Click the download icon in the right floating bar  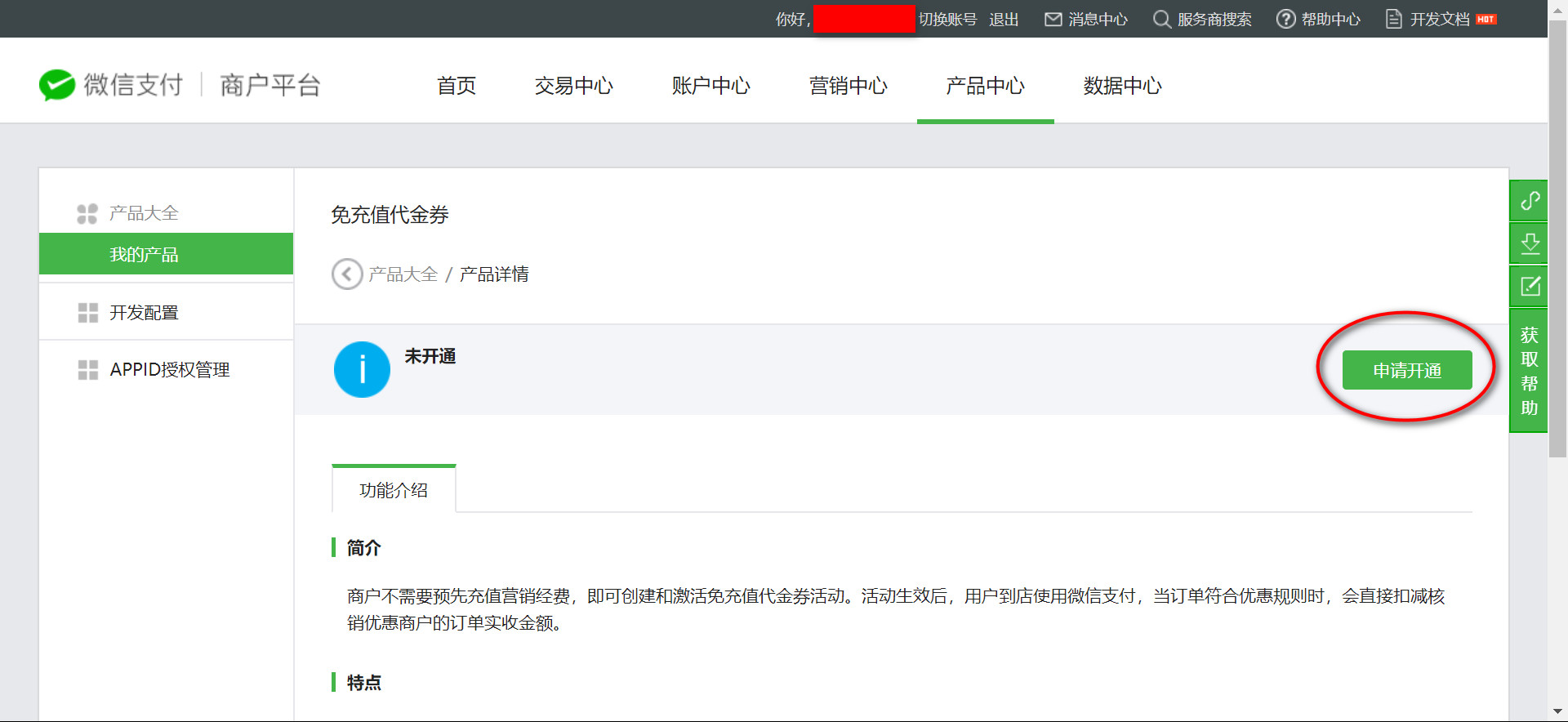1530,243
